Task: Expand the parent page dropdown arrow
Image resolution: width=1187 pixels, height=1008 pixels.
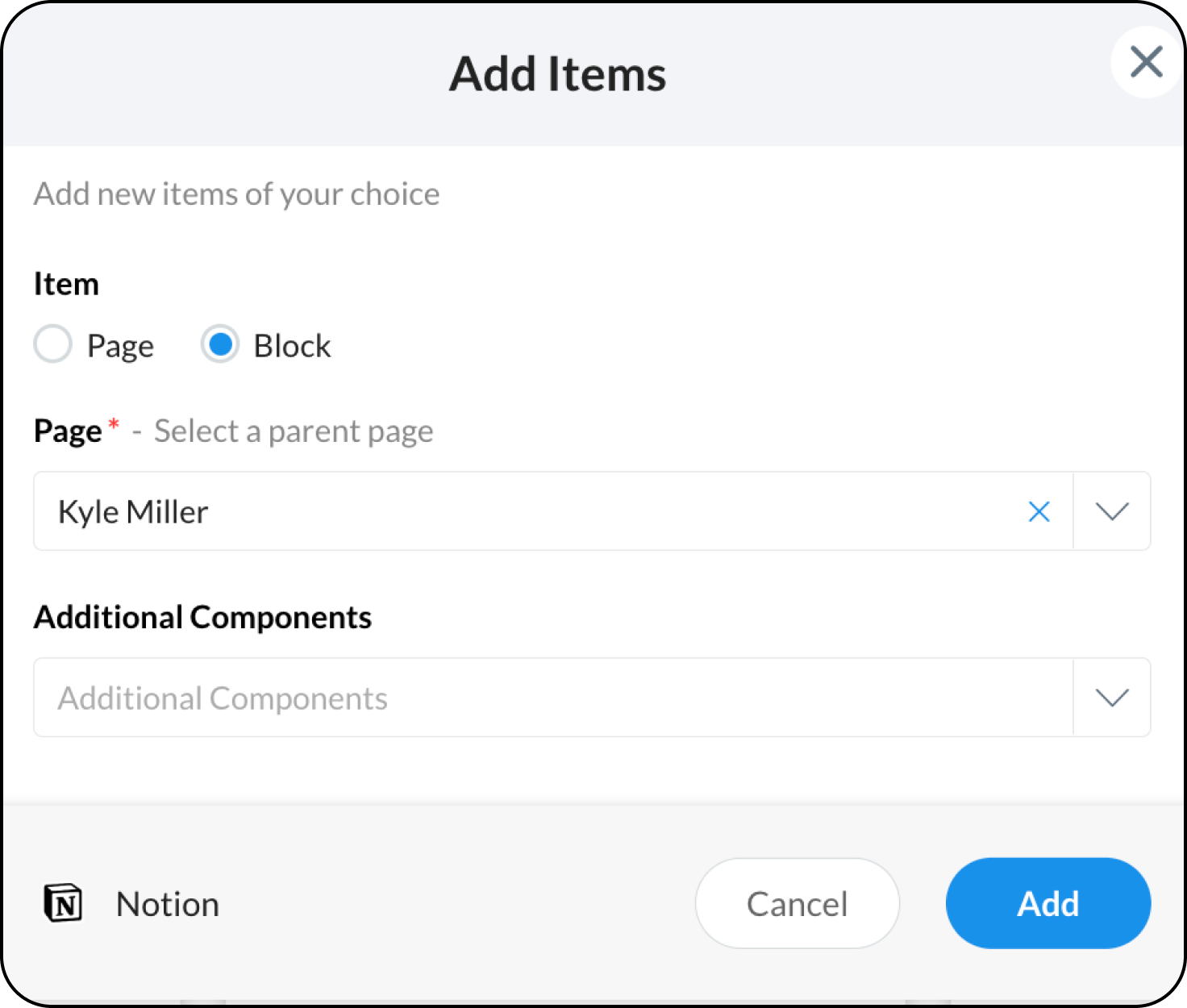Action: tap(1112, 511)
